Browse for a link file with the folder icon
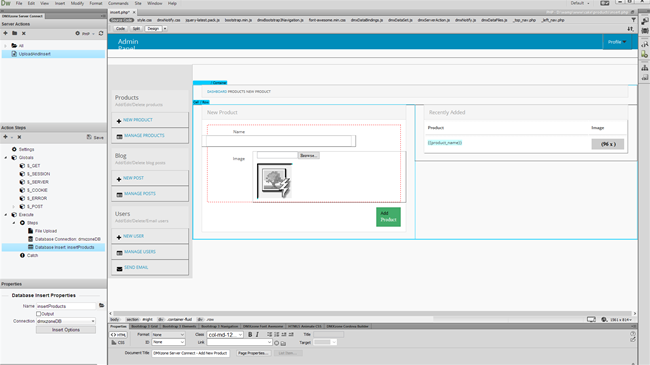650x365 pixels. click(x=284, y=343)
